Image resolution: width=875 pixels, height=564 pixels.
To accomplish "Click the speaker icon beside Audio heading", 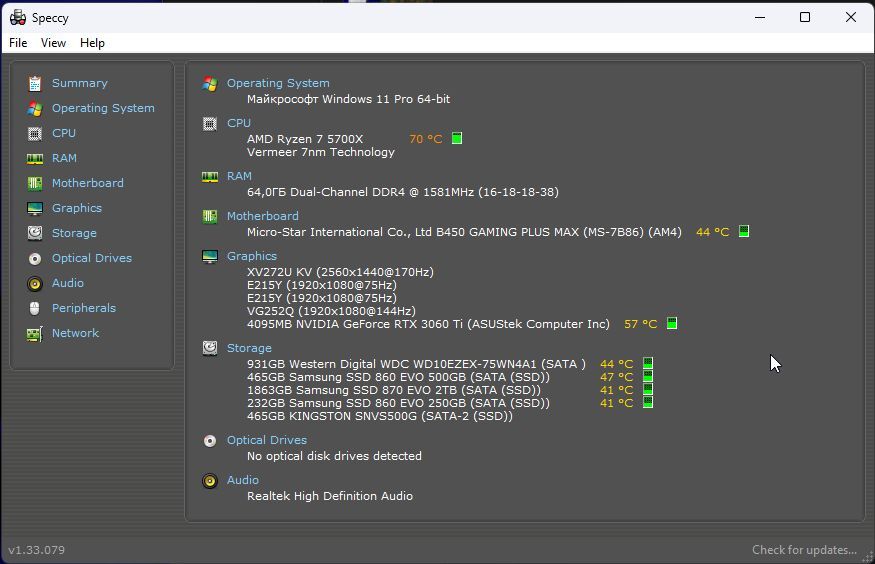I will click(x=210, y=480).
